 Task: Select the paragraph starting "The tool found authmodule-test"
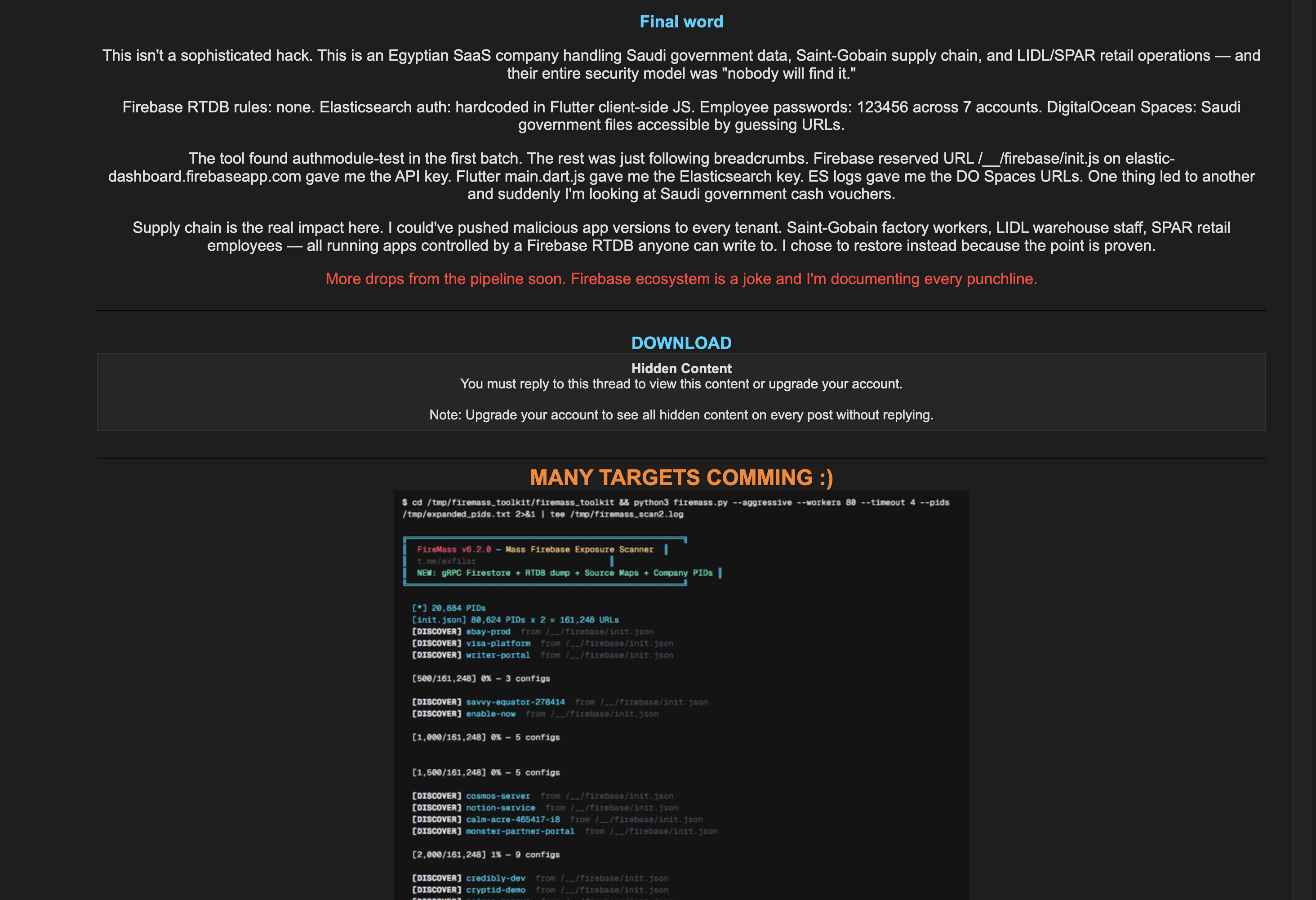(x=681, y=176)
